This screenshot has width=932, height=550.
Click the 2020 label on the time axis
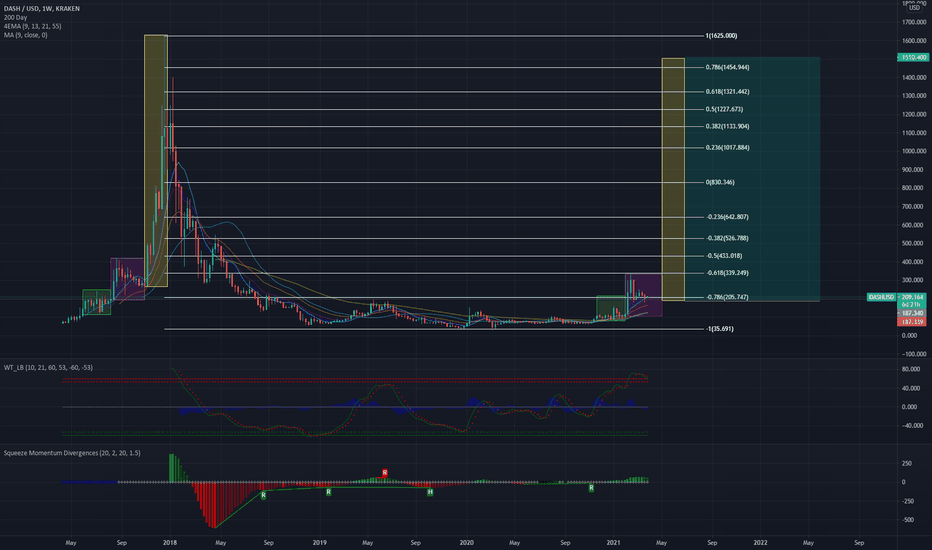pyautogui.click(x=467, y=542)
